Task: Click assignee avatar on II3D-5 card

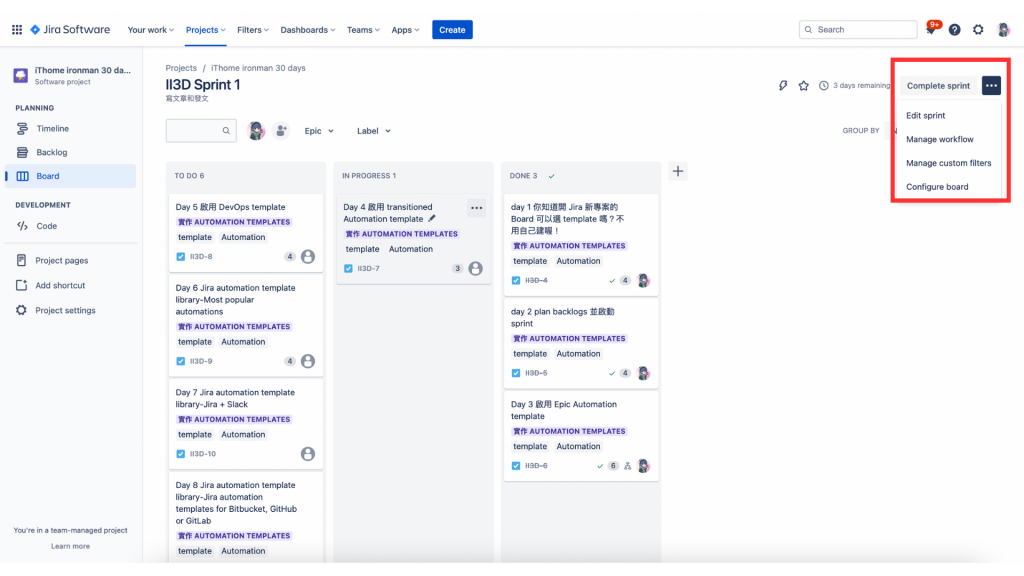Action: point(643,373)
